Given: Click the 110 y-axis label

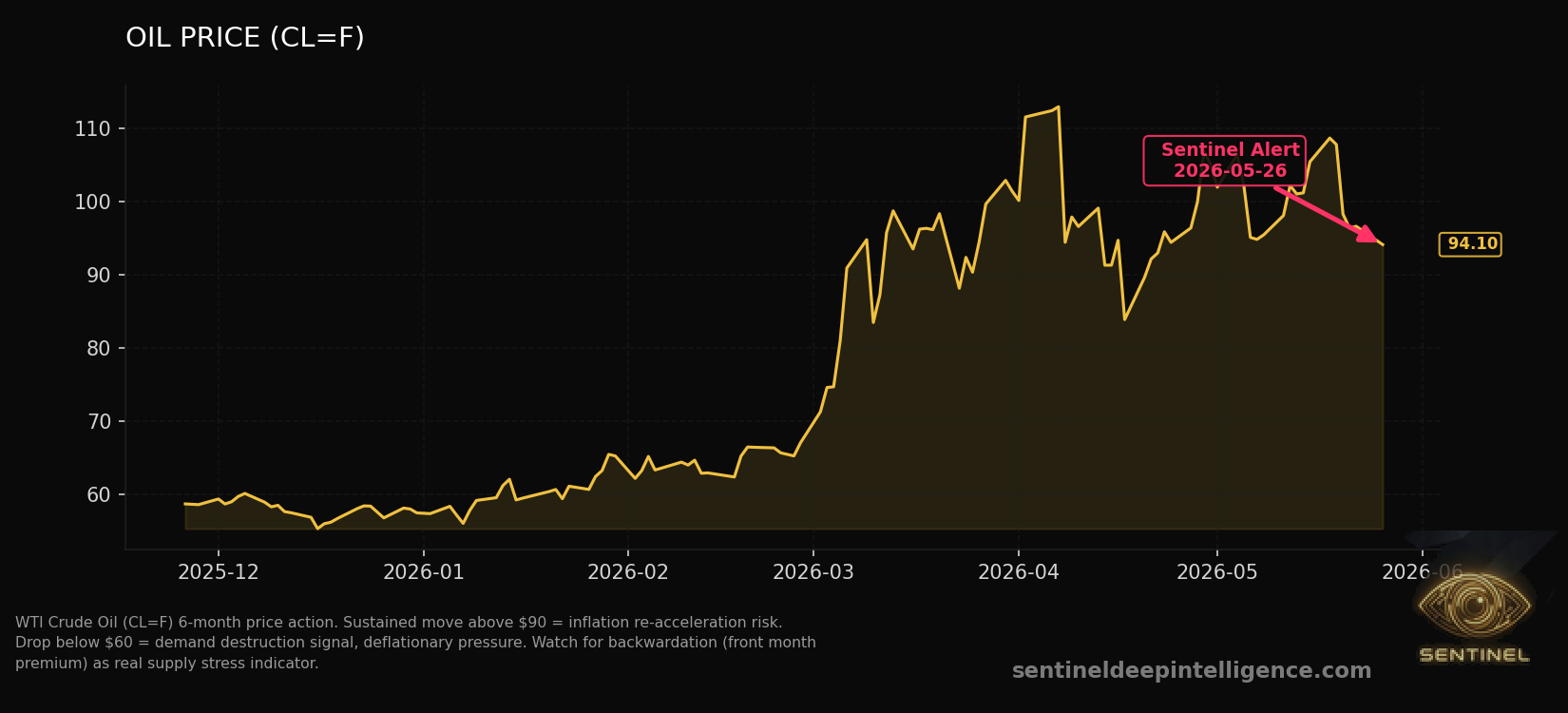Looking at the screenshot, I should (x=92, y=128).
